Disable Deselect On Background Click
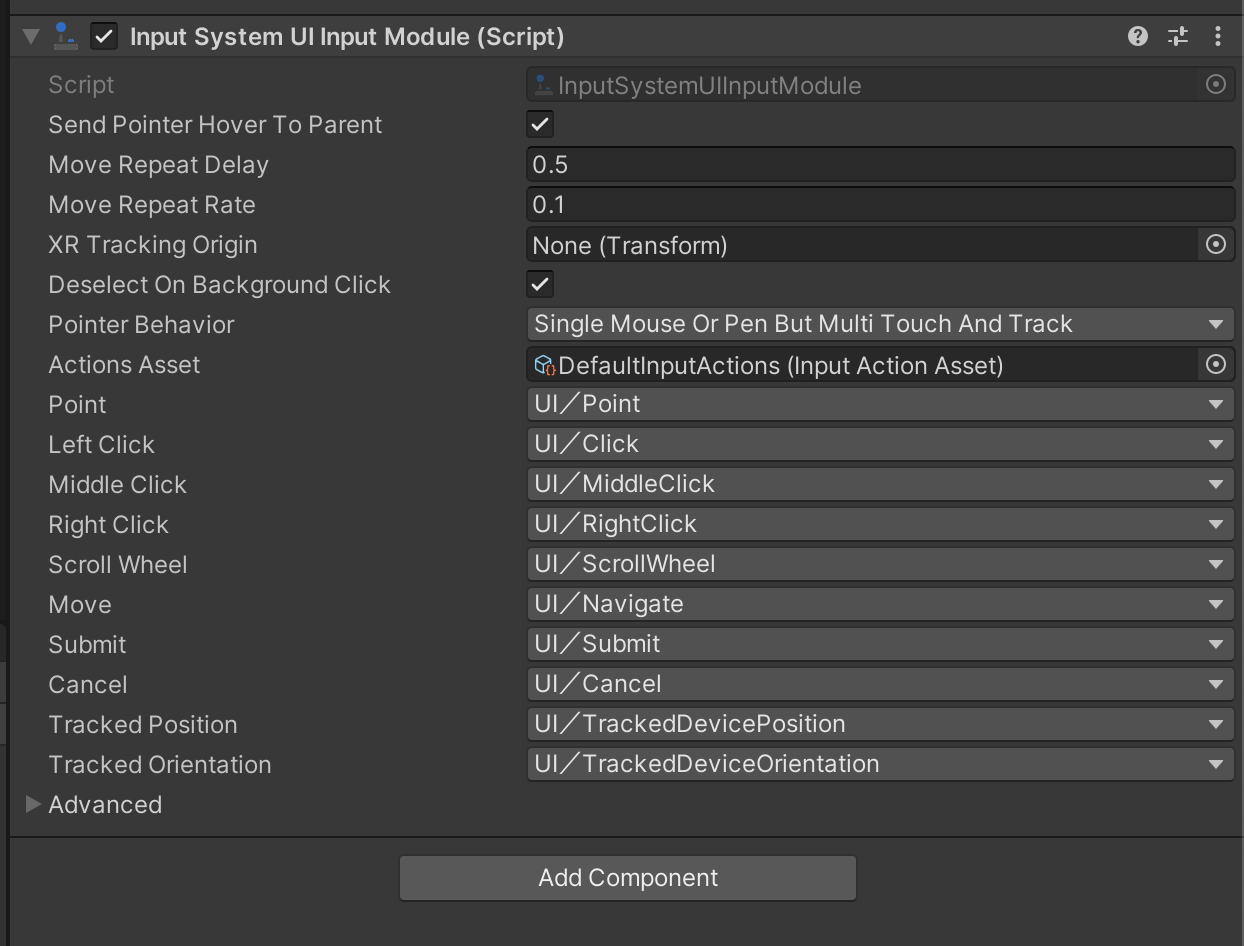Screen dimensions: 1244x946 pos(539,284)
